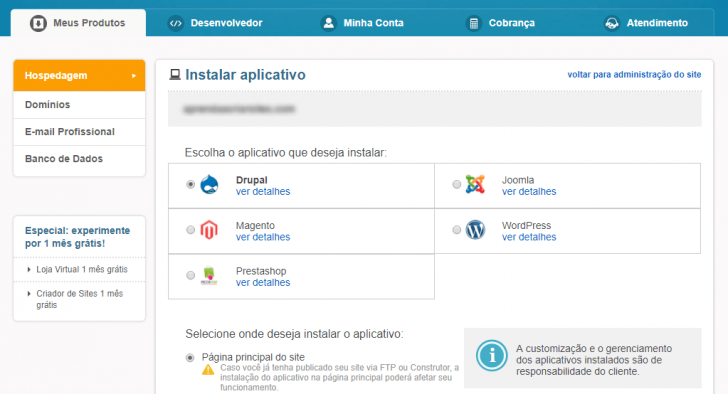Open Domínios in the sidebar menu
Image resolution: width=728 pixels, height=394 pixels.
point(79,105)
